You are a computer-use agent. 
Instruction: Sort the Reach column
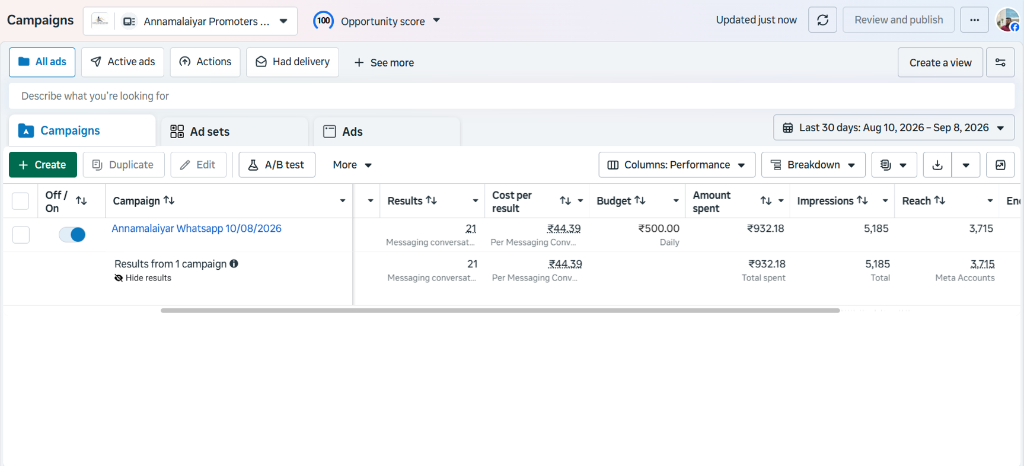coord(939,201)
